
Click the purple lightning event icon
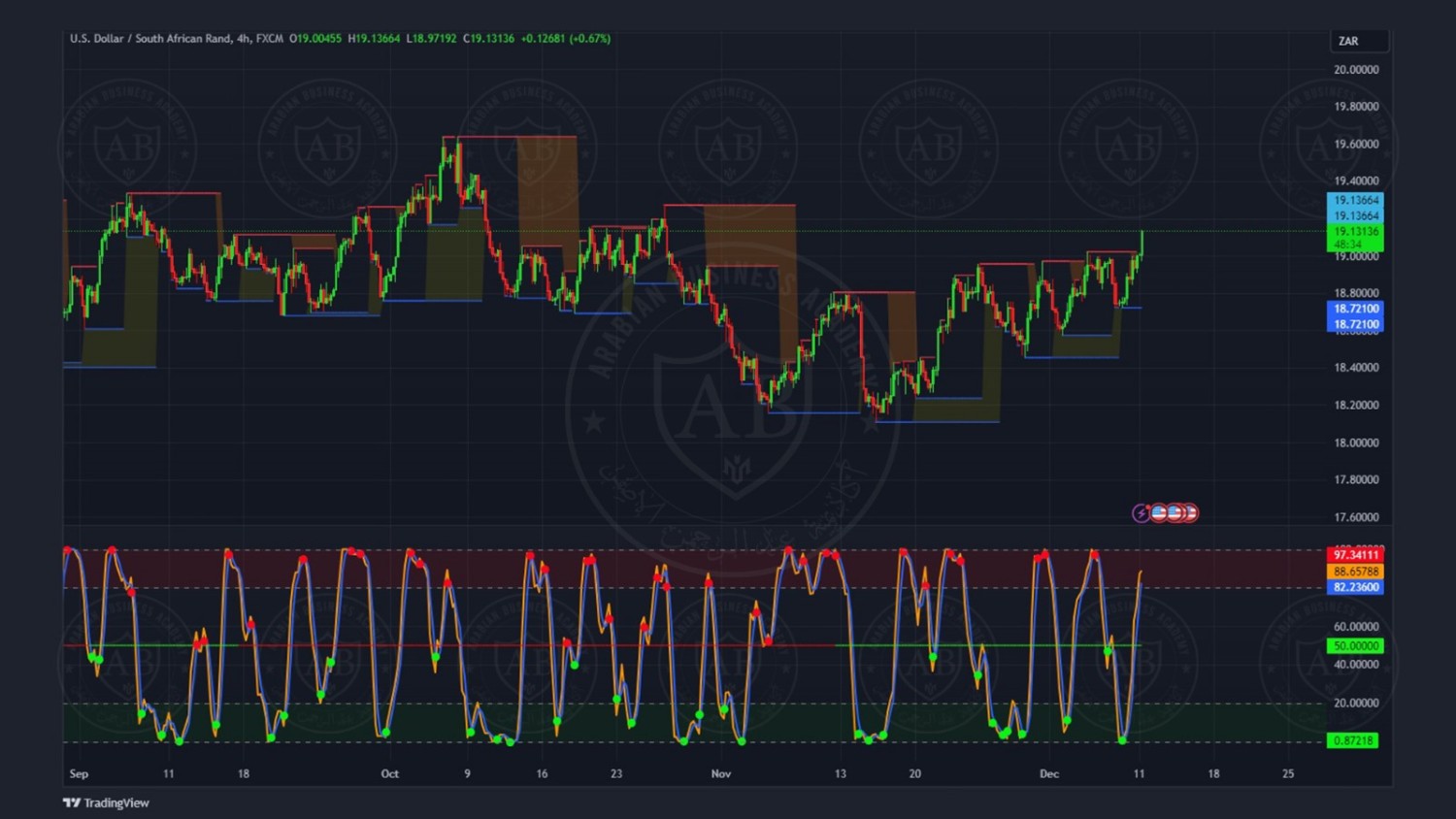click(1142, 512)
